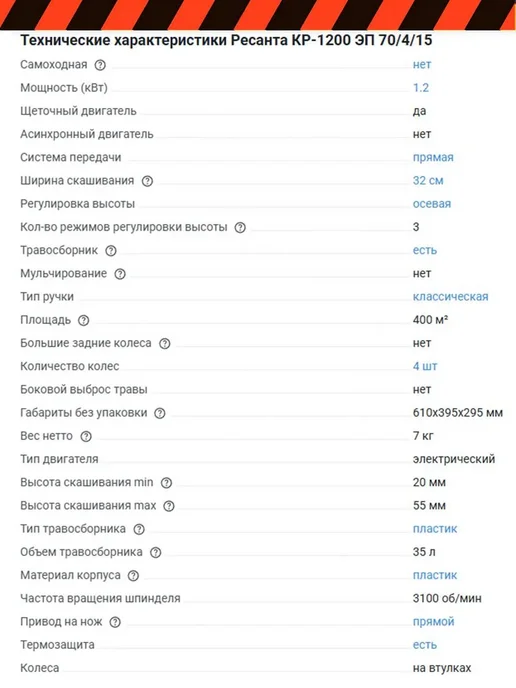Click help icon beside Ширина скашивания
Screen dimensions: 516x688
147,181
